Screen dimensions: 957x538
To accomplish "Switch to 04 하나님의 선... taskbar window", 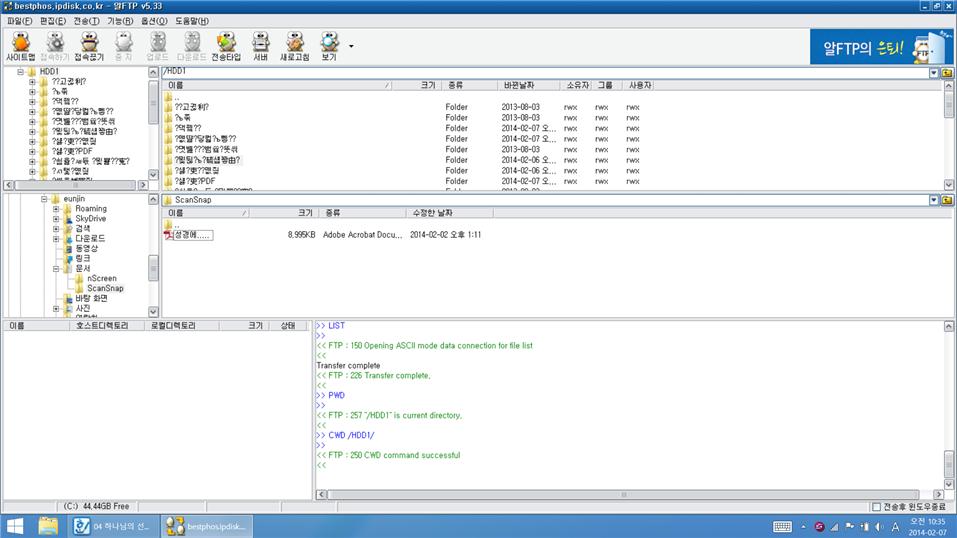I will 113,526.
